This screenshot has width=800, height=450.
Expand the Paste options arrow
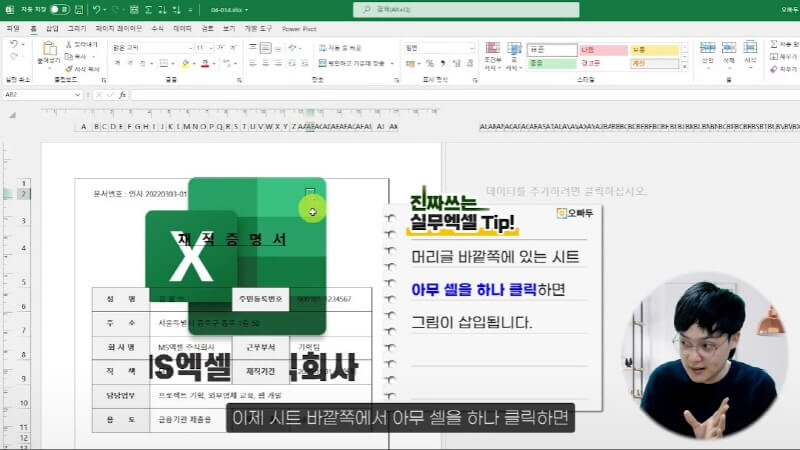[49, 67]
